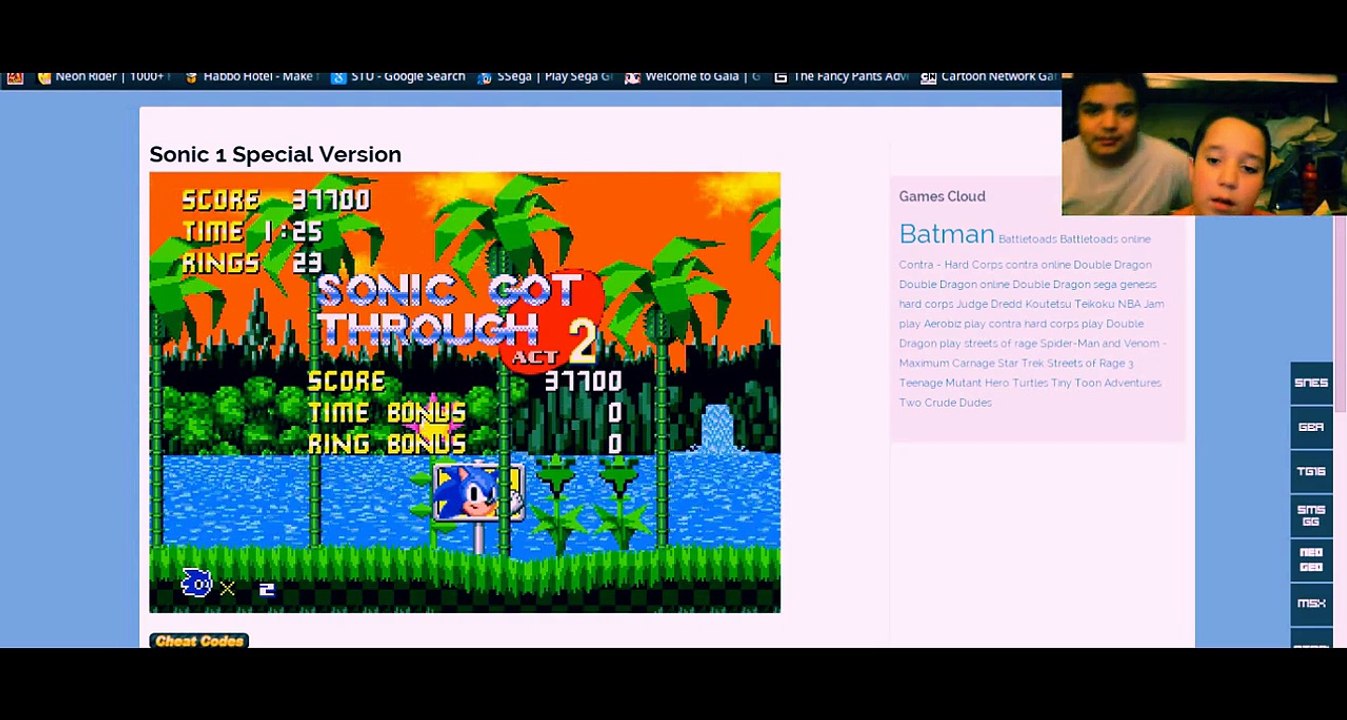Open the contra online tag

(1038, 265)
